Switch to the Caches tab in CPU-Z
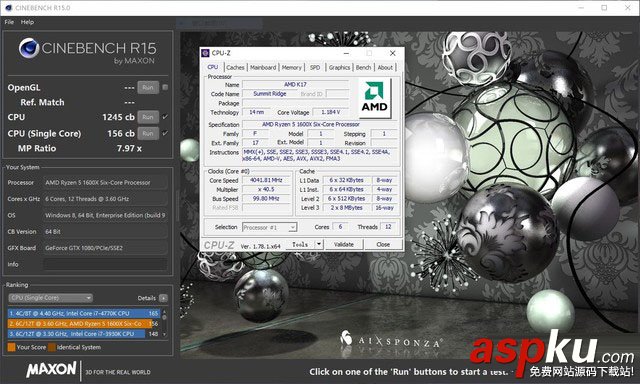 [x=235, y=68]
